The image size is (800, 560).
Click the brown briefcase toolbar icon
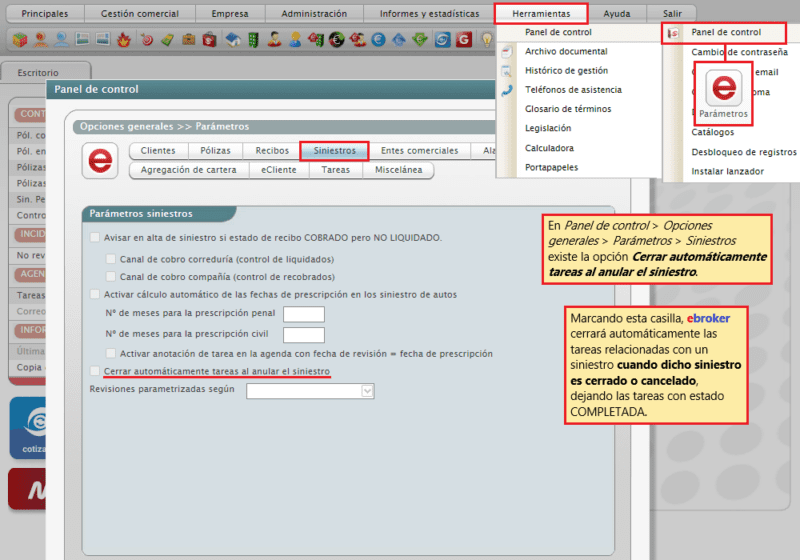[189, 39]
